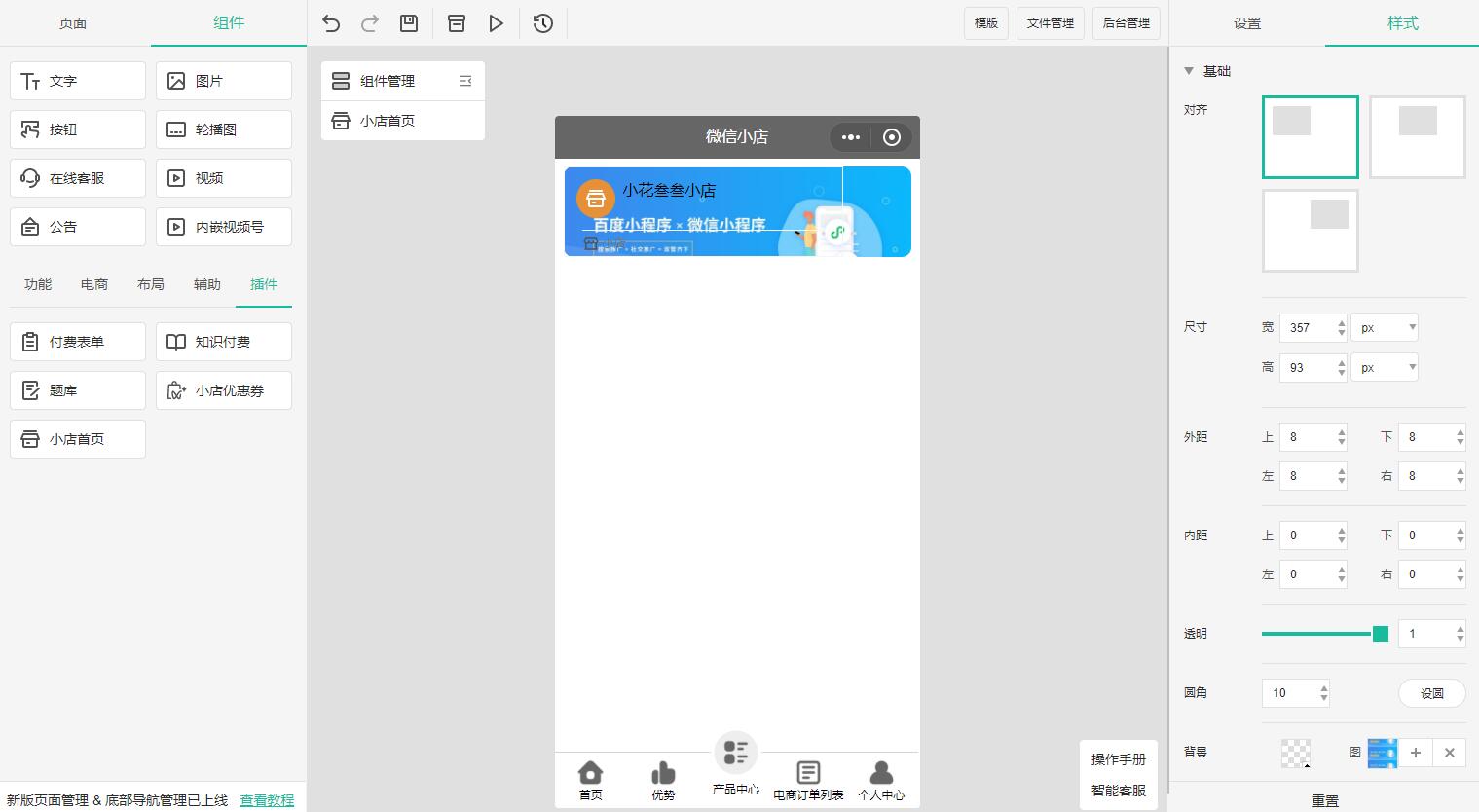1479x812 pixels.
Task: Switch to 设置 tab
Action: click(x=1247, y=23)
